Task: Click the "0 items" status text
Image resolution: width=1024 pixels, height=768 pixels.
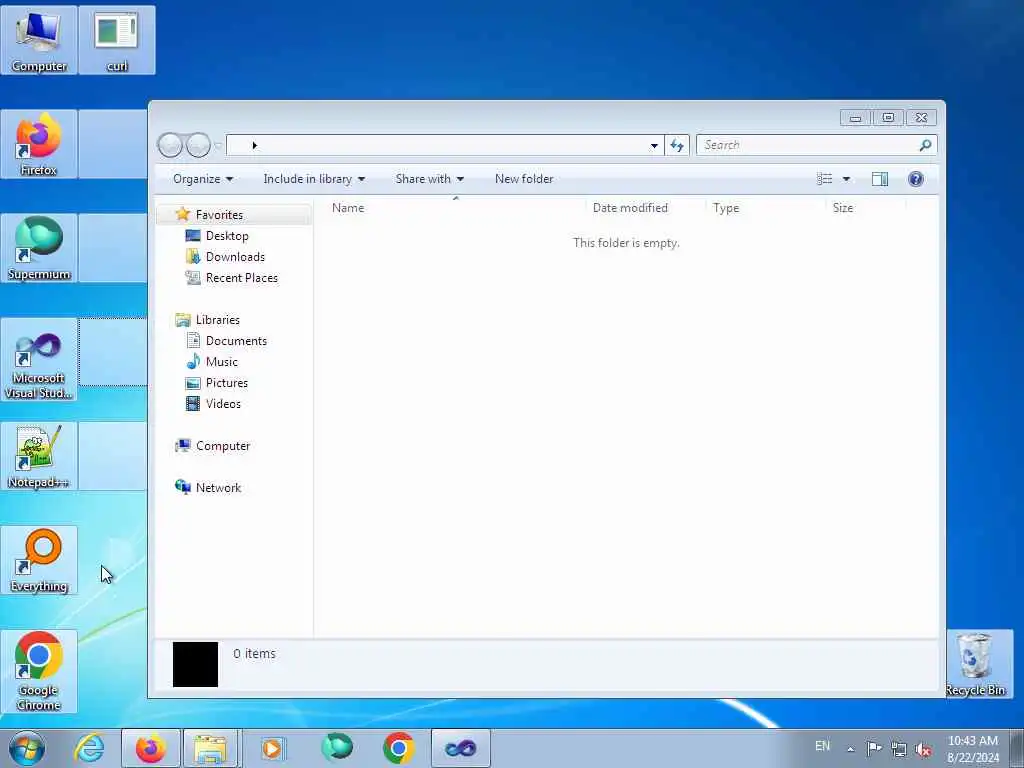Action: point(254,654)
